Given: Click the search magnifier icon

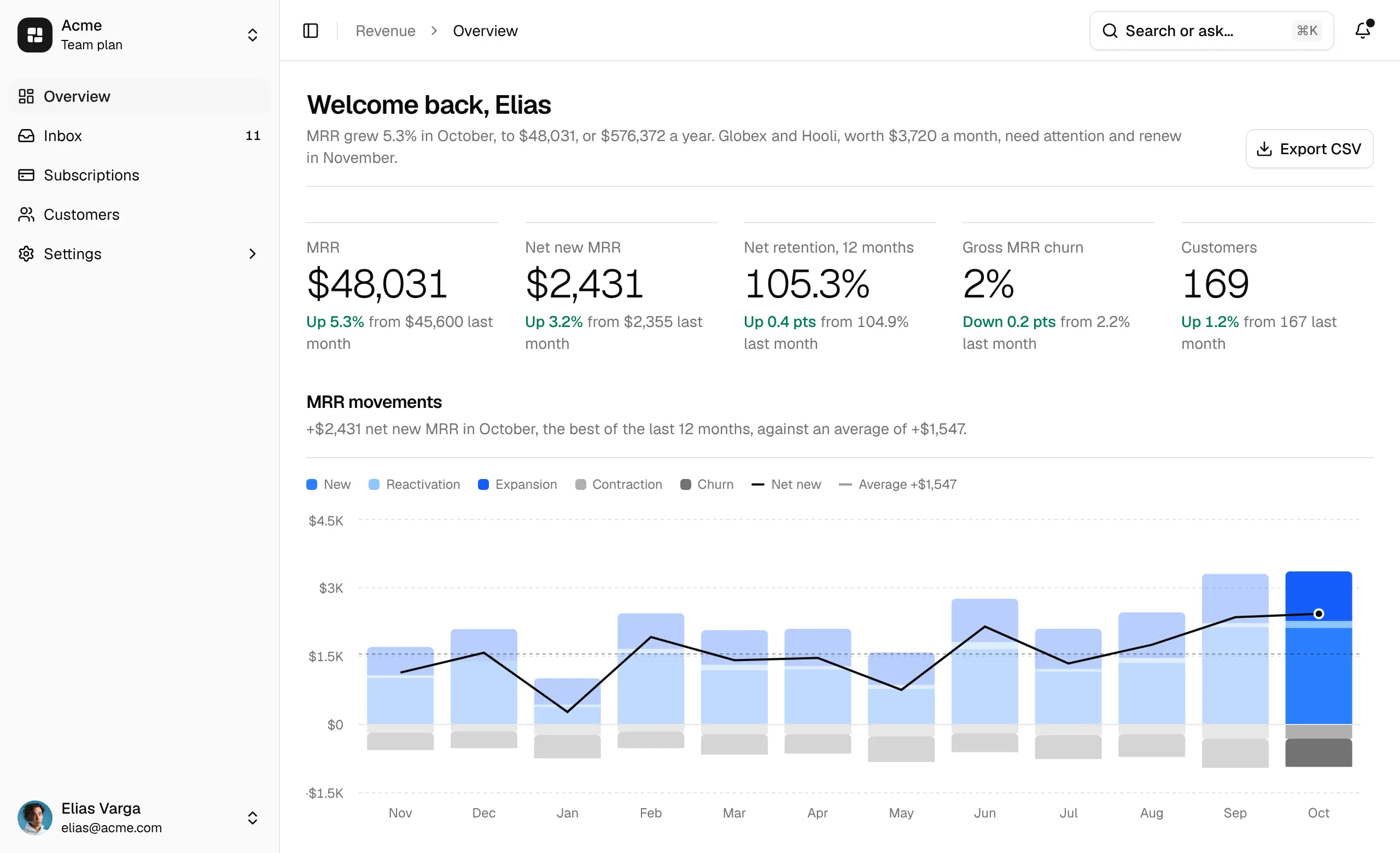Looking at the screenshot, I should [1110, 31].
